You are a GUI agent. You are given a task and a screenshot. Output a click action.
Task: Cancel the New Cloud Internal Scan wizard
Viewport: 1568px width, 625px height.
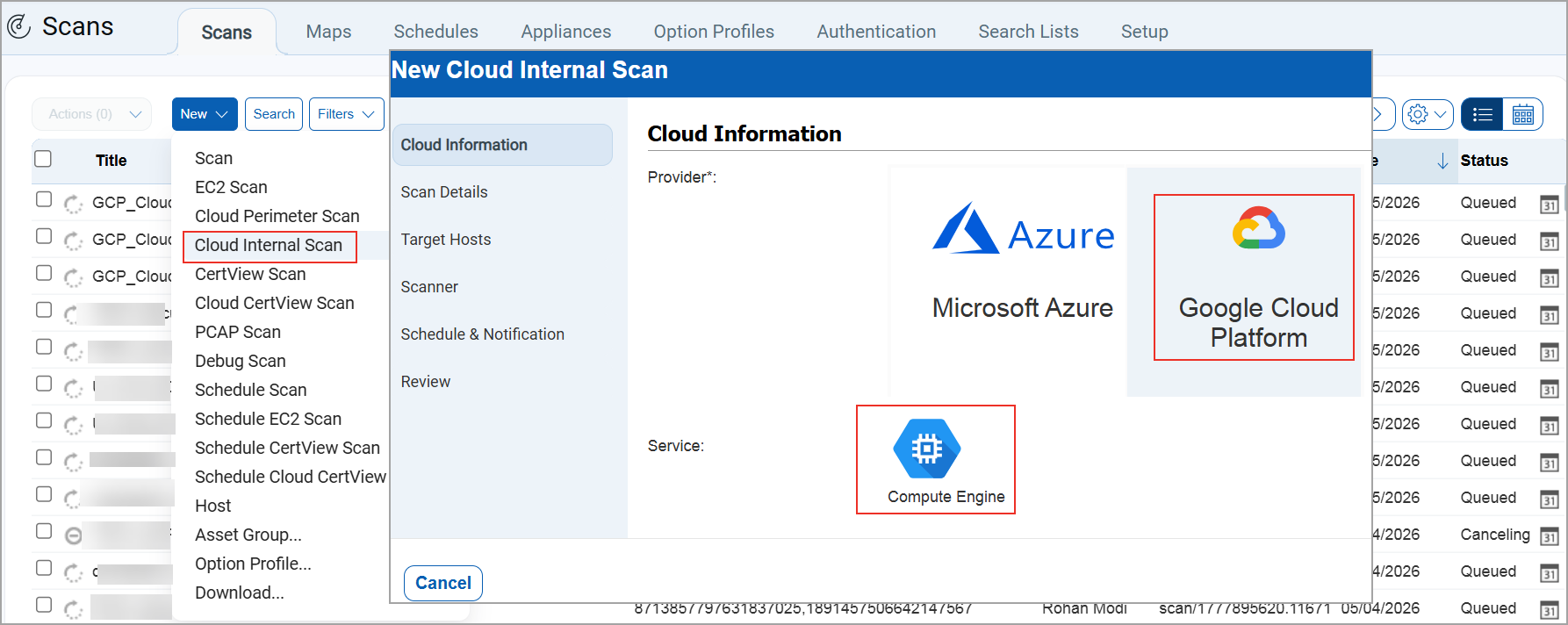click(443, 583)
